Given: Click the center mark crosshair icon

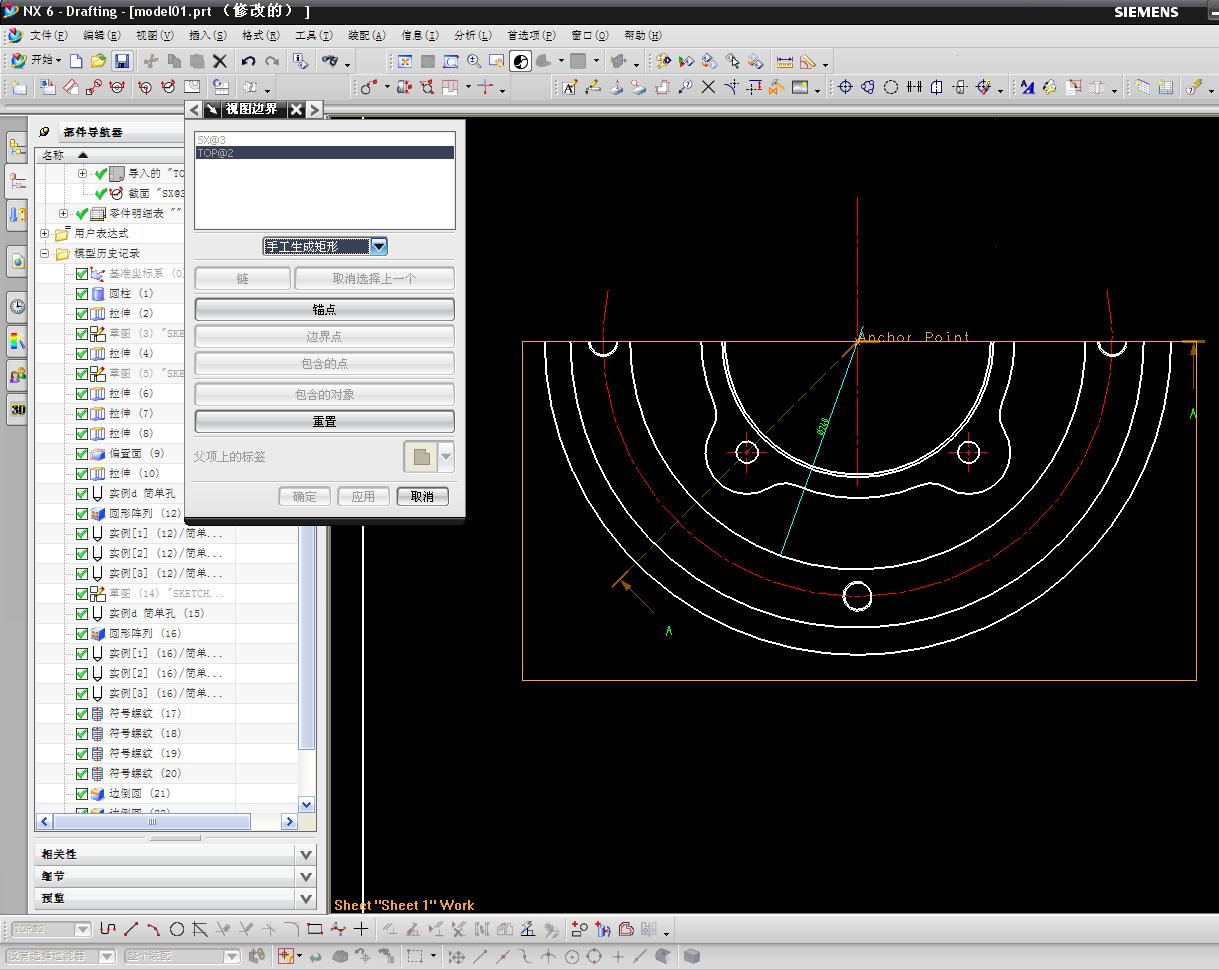Looking at the screenshot, I should pos(845,88).
